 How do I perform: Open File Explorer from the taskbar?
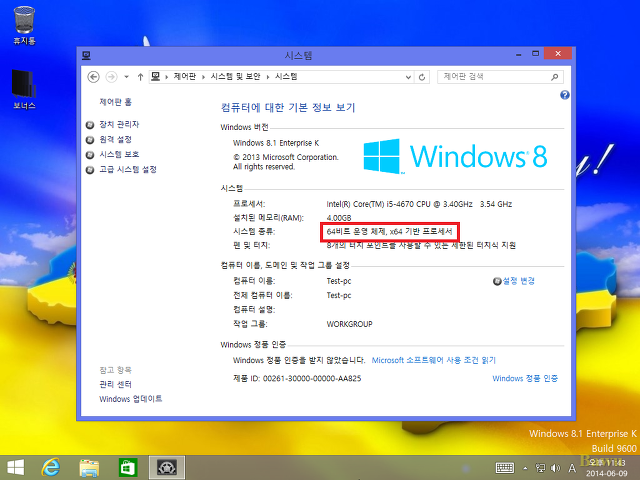pos(89,467)
